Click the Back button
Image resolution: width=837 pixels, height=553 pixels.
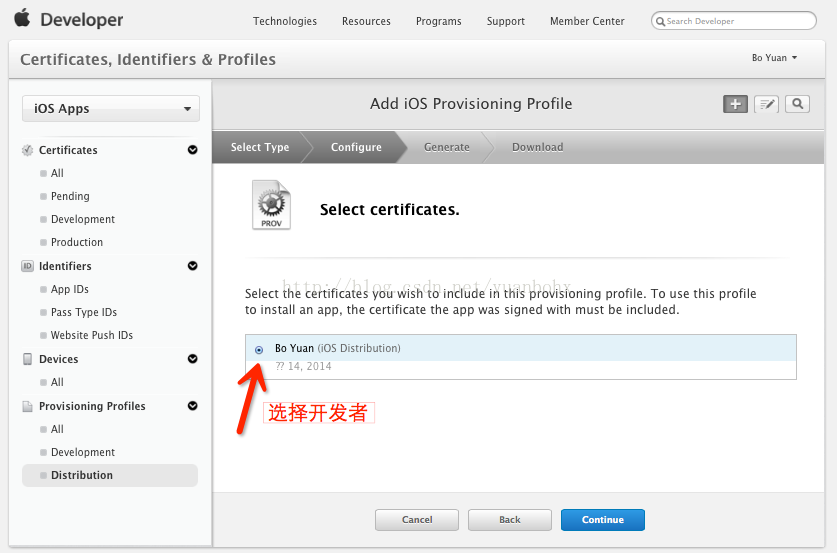510,520
